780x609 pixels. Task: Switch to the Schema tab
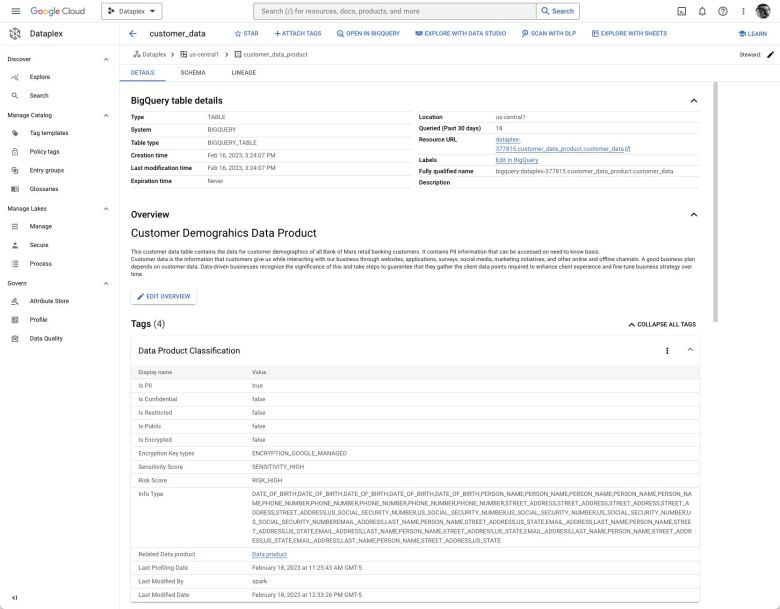point(193,73)
